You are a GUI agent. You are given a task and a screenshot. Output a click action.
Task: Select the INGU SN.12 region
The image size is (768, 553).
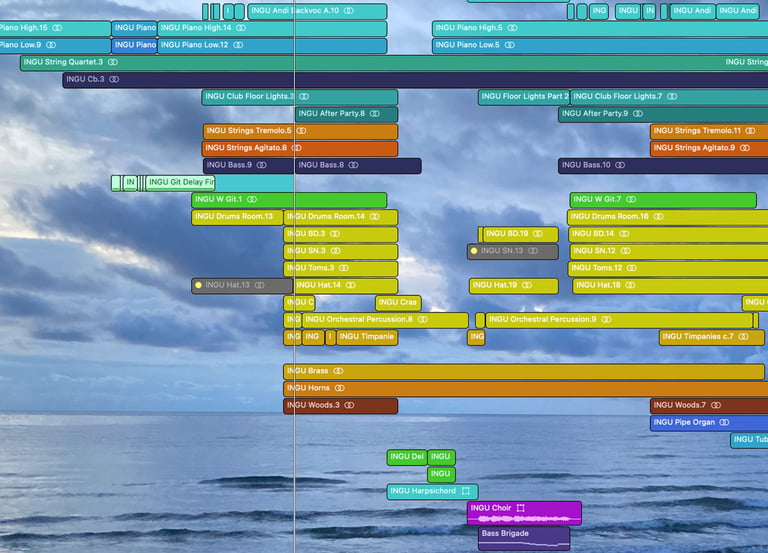click(668, 251)
